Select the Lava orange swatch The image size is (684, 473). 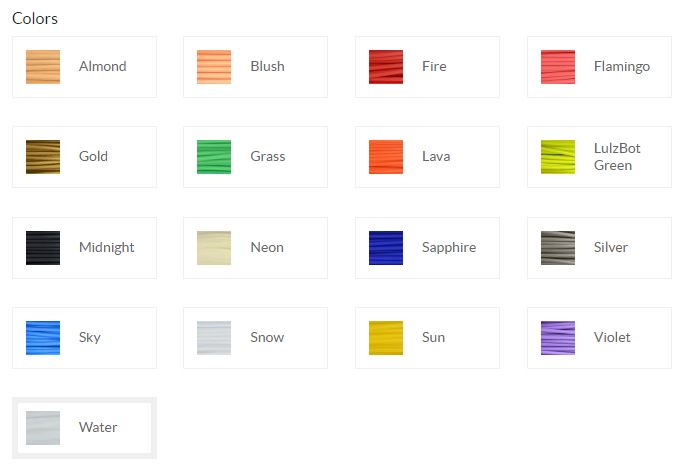coord(386,157)
